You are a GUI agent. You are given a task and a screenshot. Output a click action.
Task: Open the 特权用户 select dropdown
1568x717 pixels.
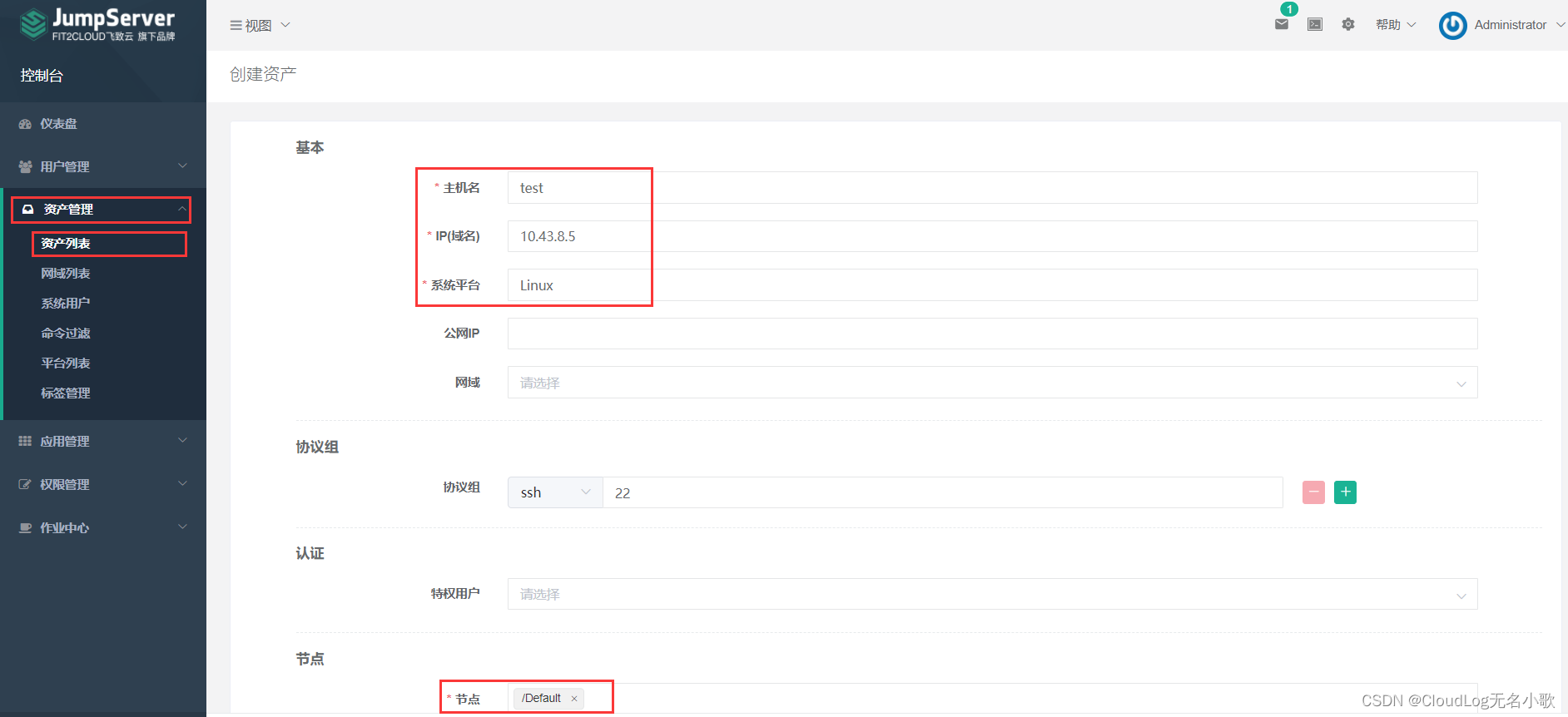[x=992, y=594]
